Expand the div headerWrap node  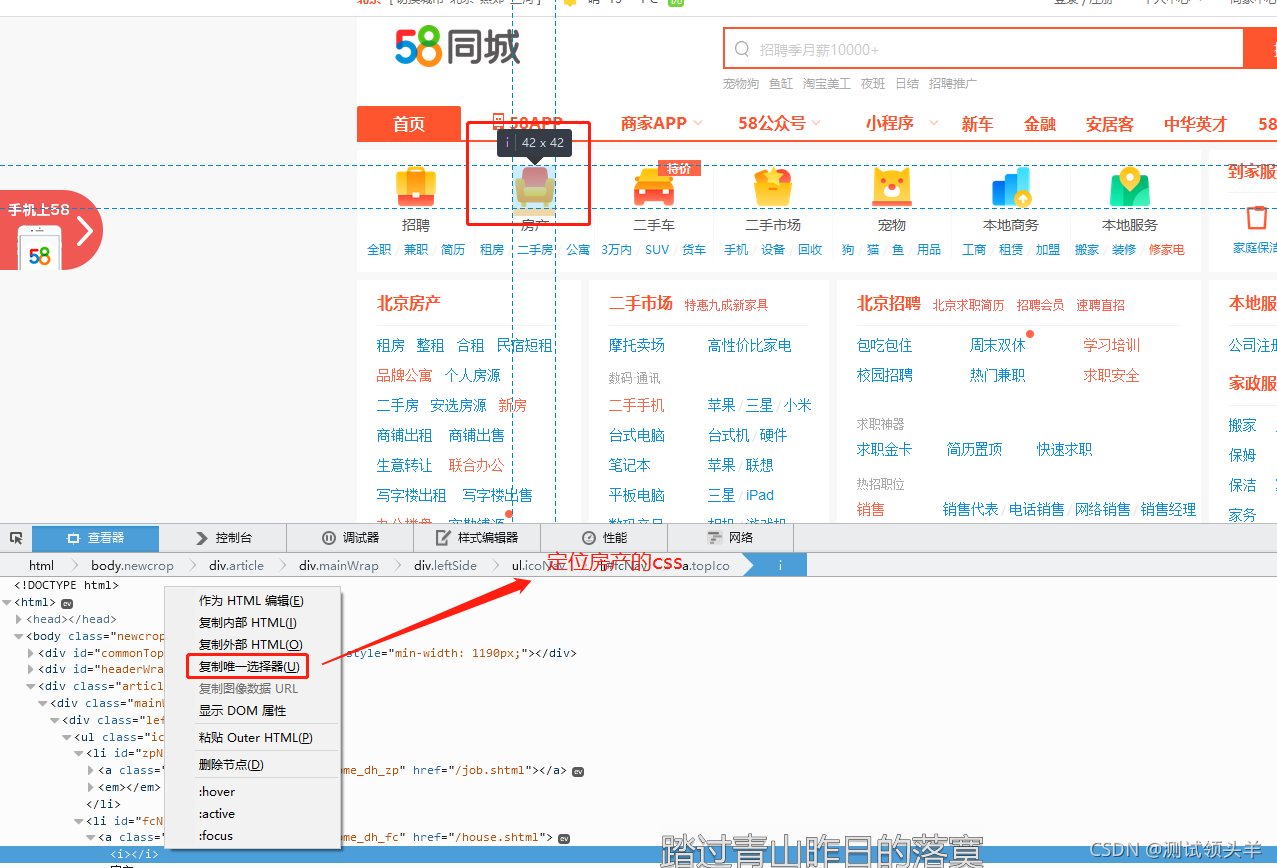coord(31,670)
